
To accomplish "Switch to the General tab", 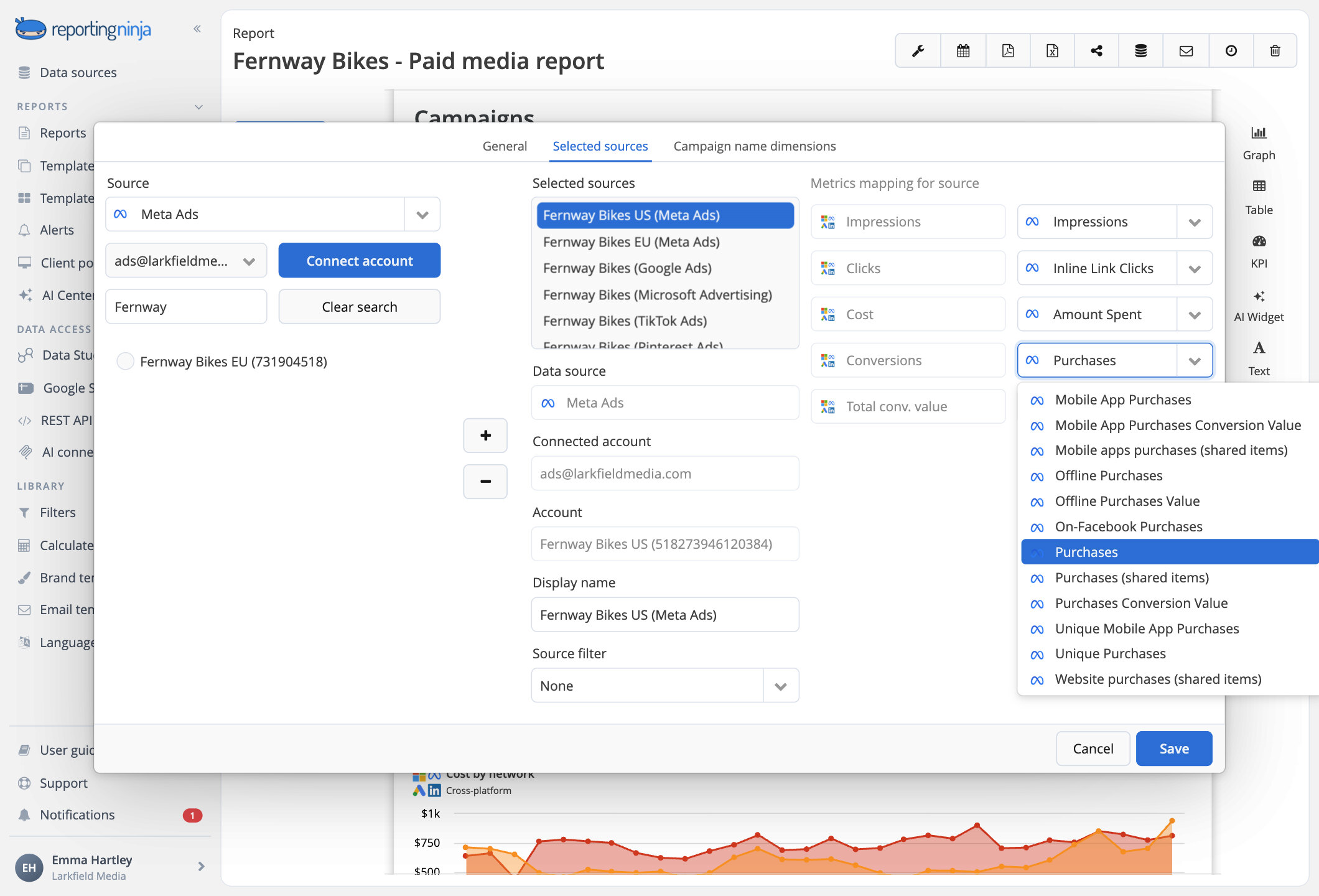I will click(505, 146).
